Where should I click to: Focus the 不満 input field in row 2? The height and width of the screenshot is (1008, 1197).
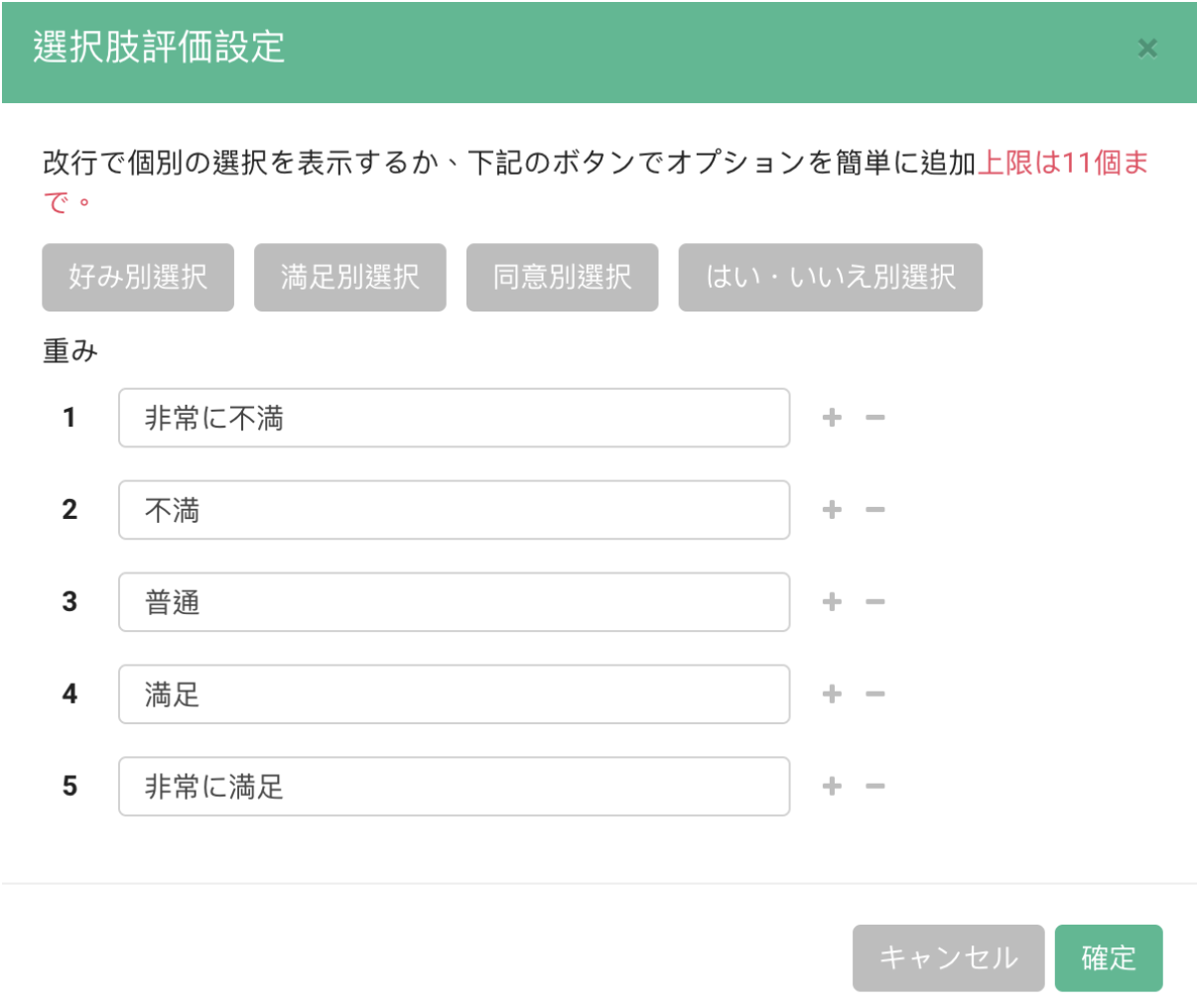[x=455, y=510]
